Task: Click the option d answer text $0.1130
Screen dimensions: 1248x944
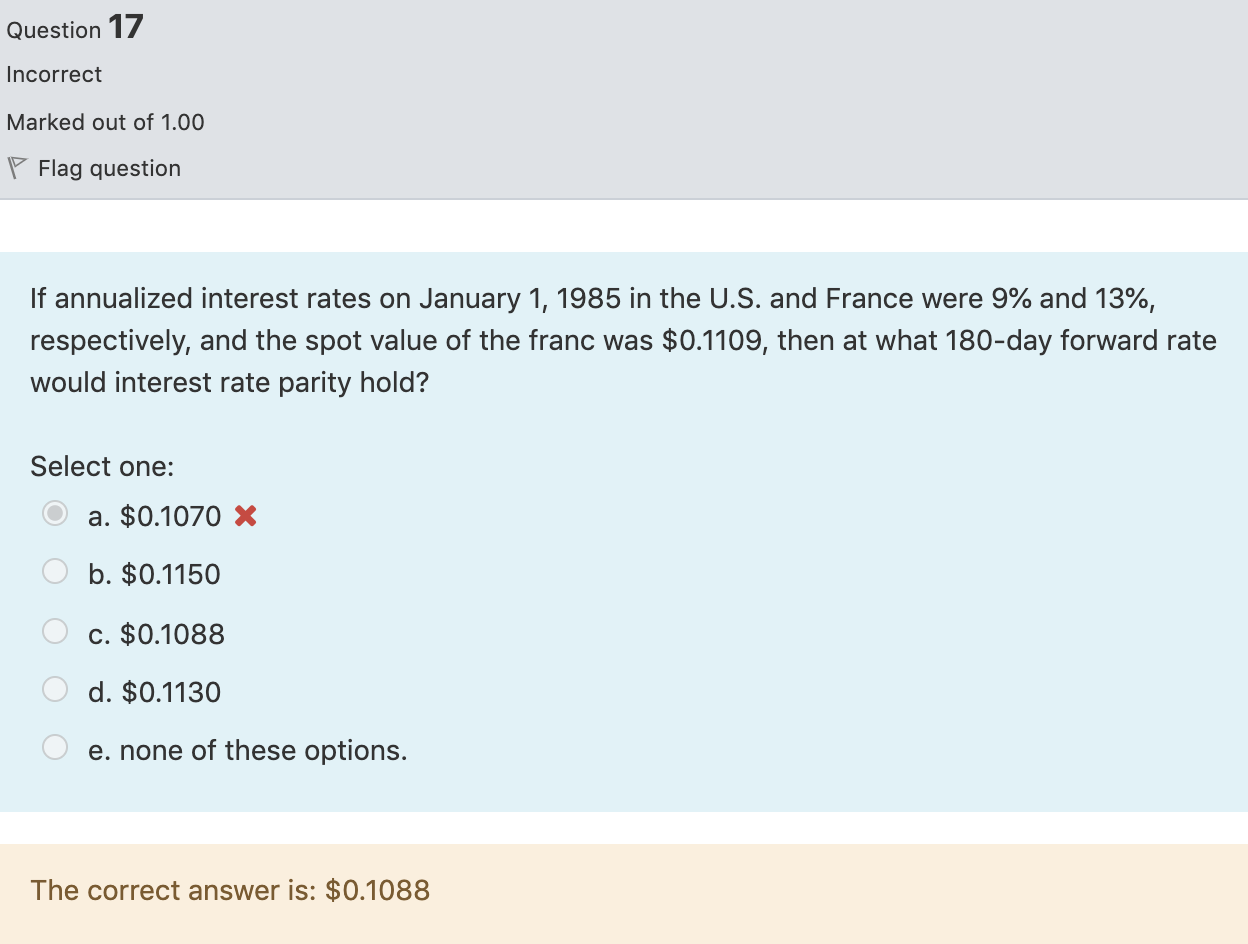Action: [x=155, y=691]
